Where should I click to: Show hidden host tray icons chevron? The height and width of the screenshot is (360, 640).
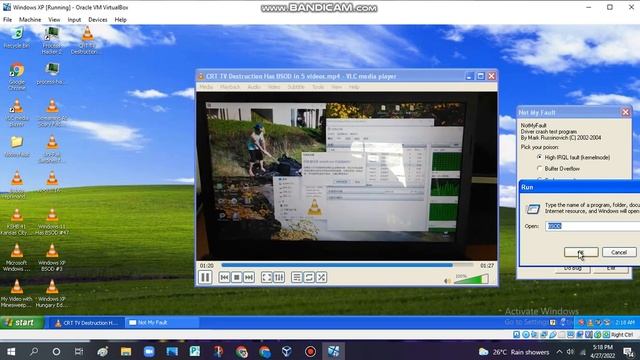[559, 352]
